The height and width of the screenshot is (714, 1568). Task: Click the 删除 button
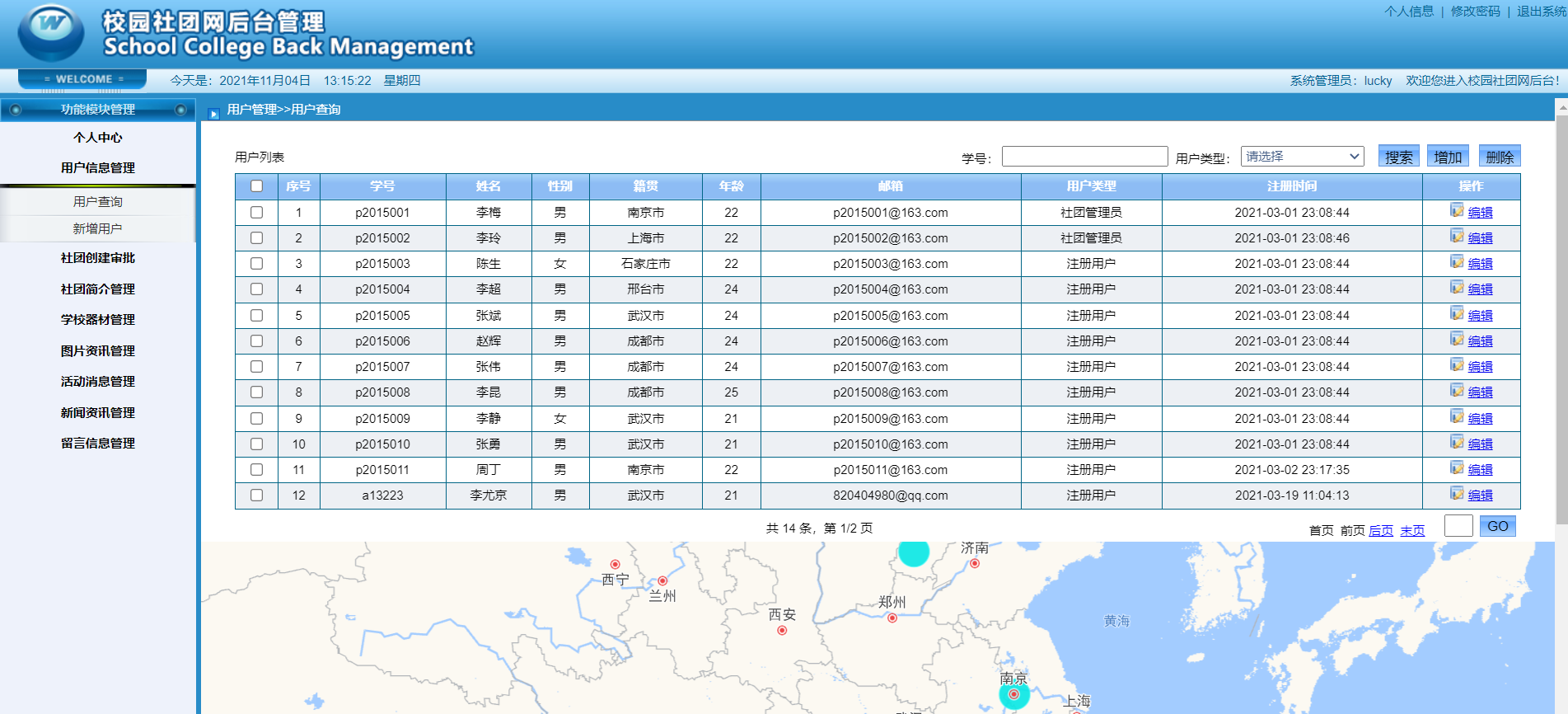click(1500, 157)
